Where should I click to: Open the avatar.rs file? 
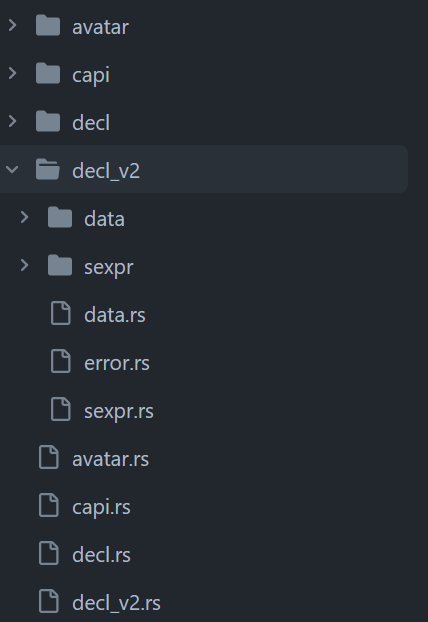pos(110,459)
